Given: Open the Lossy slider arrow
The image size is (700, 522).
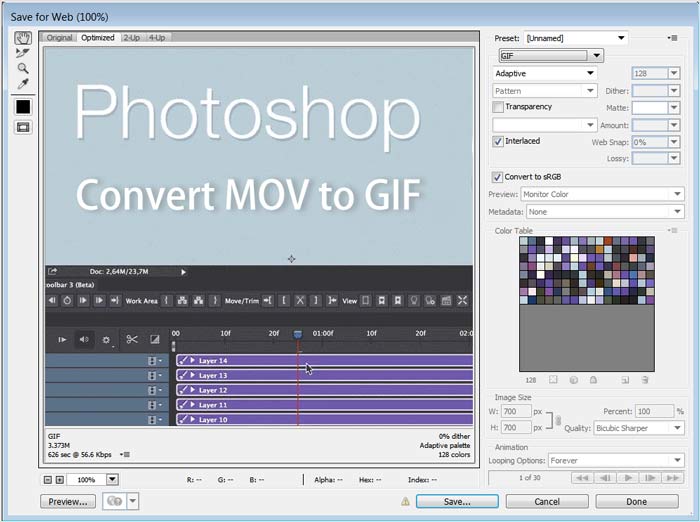Looking at the screenshot, I should (x=674, y=158).
